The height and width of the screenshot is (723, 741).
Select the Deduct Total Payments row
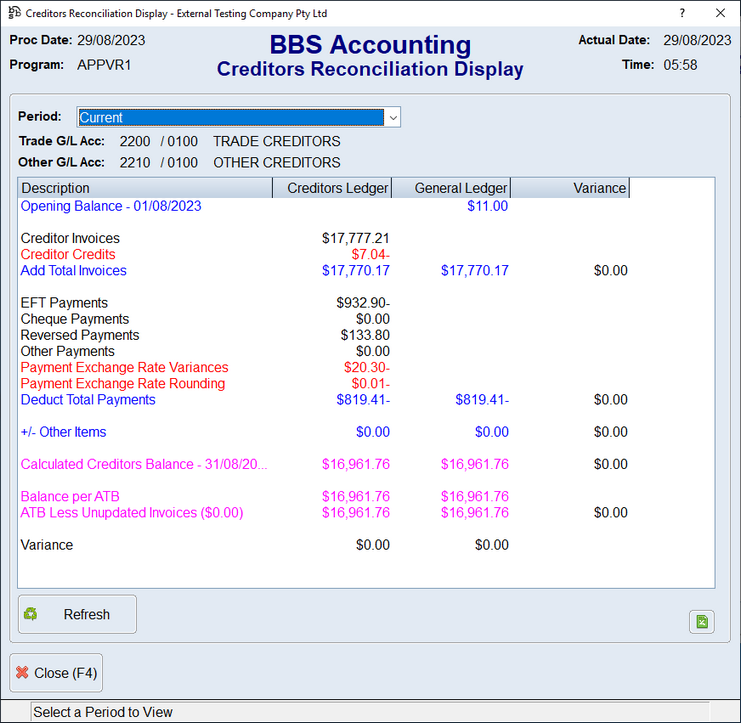pos(88,400)
